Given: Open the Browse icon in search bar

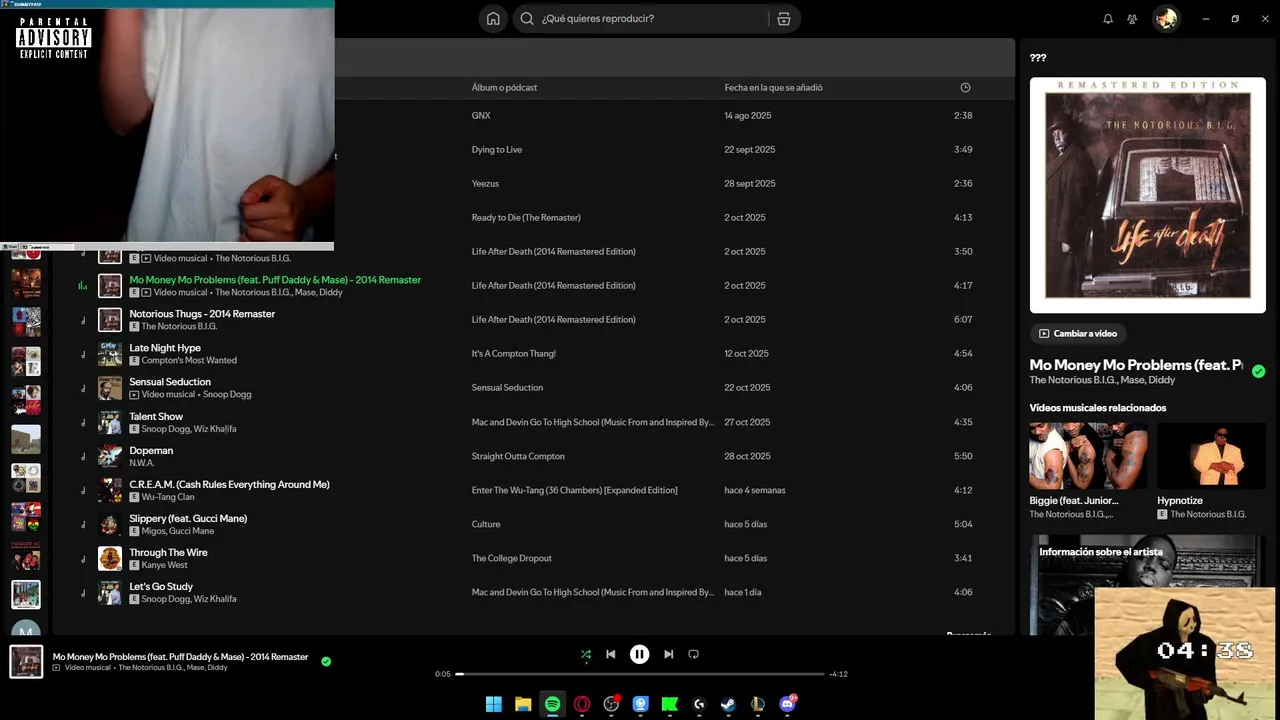Looking at the screenshot, I should 783,18.
